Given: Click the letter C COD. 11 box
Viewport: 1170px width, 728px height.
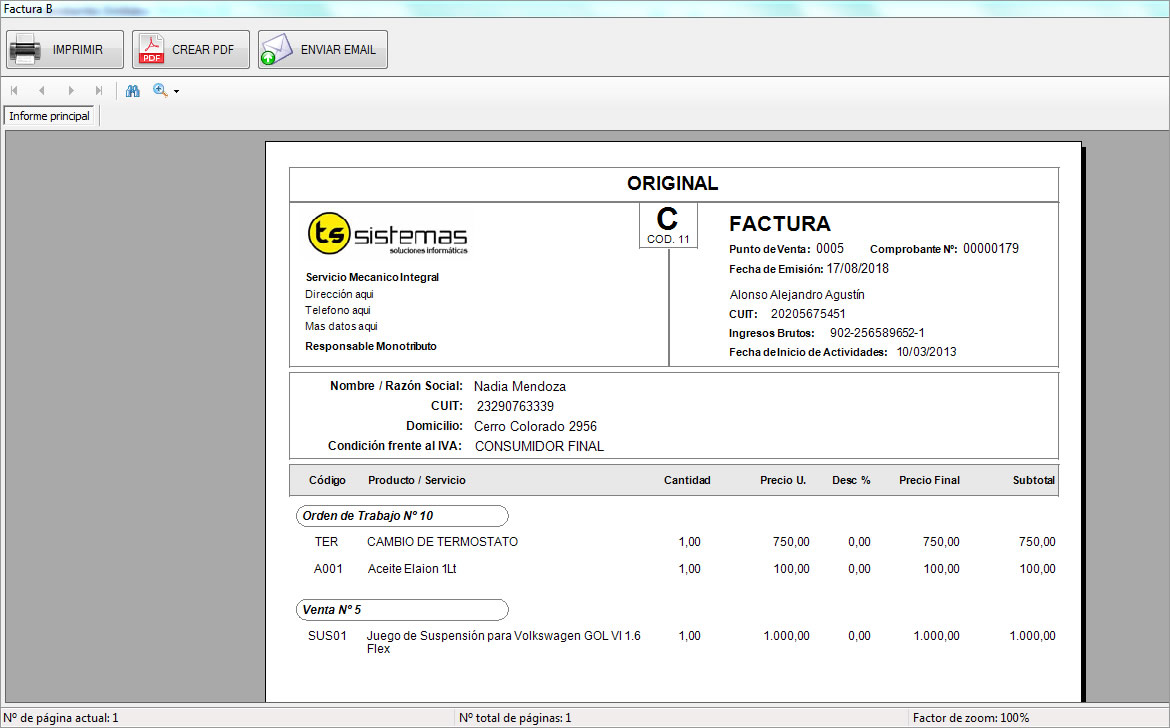Looking at the screenshot, I should 669,225.
